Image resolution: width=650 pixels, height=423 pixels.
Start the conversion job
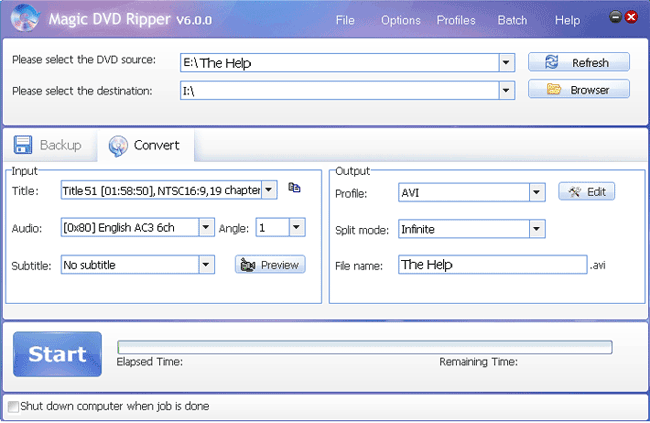coord(57,354)
